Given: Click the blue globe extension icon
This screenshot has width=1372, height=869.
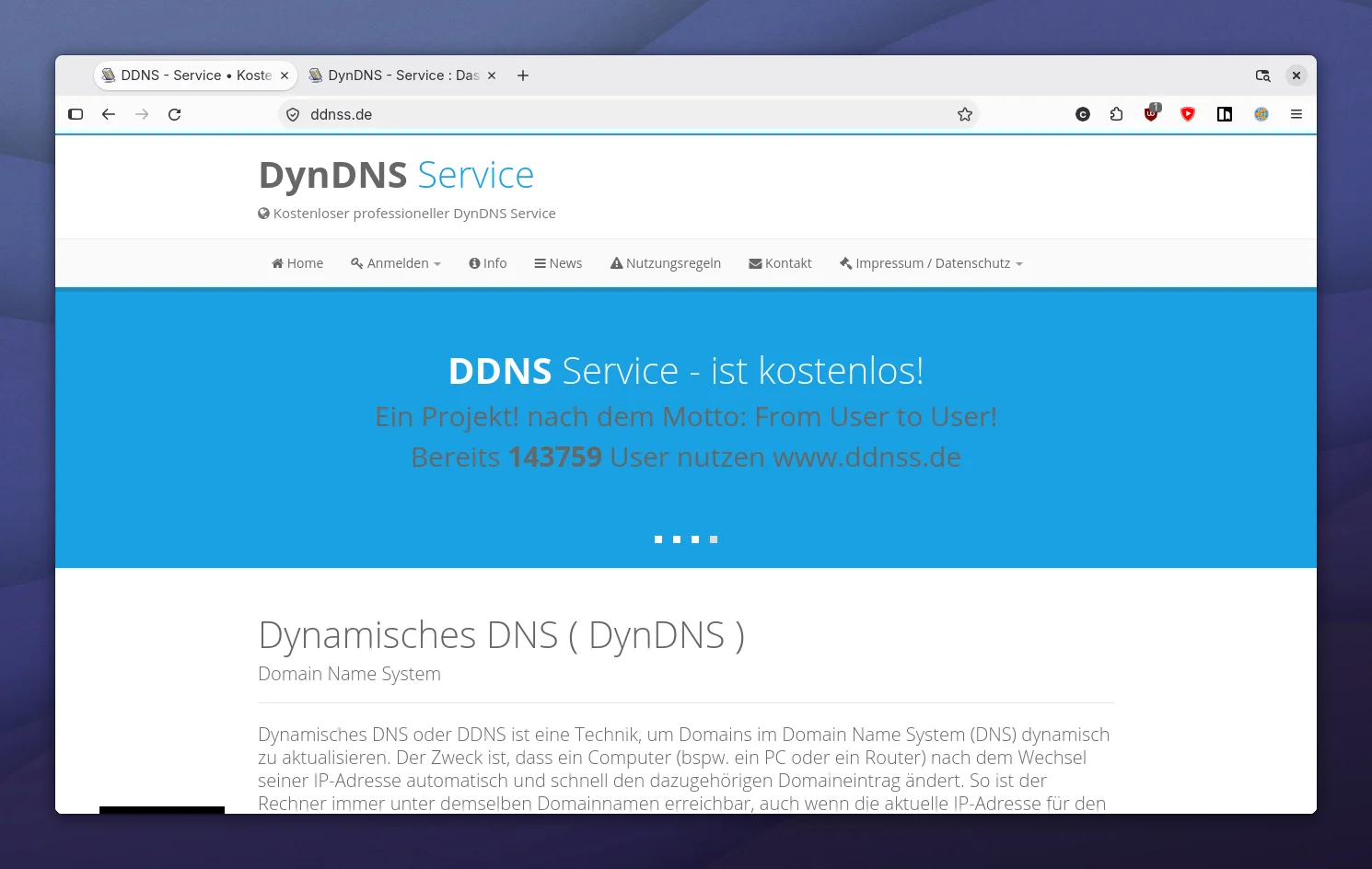Looking at the screenshot, I should point(1262,114).
